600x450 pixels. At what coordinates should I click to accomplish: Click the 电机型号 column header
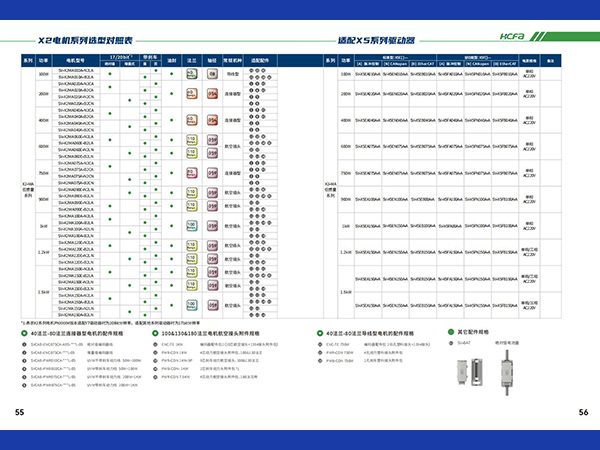[76, 61]
